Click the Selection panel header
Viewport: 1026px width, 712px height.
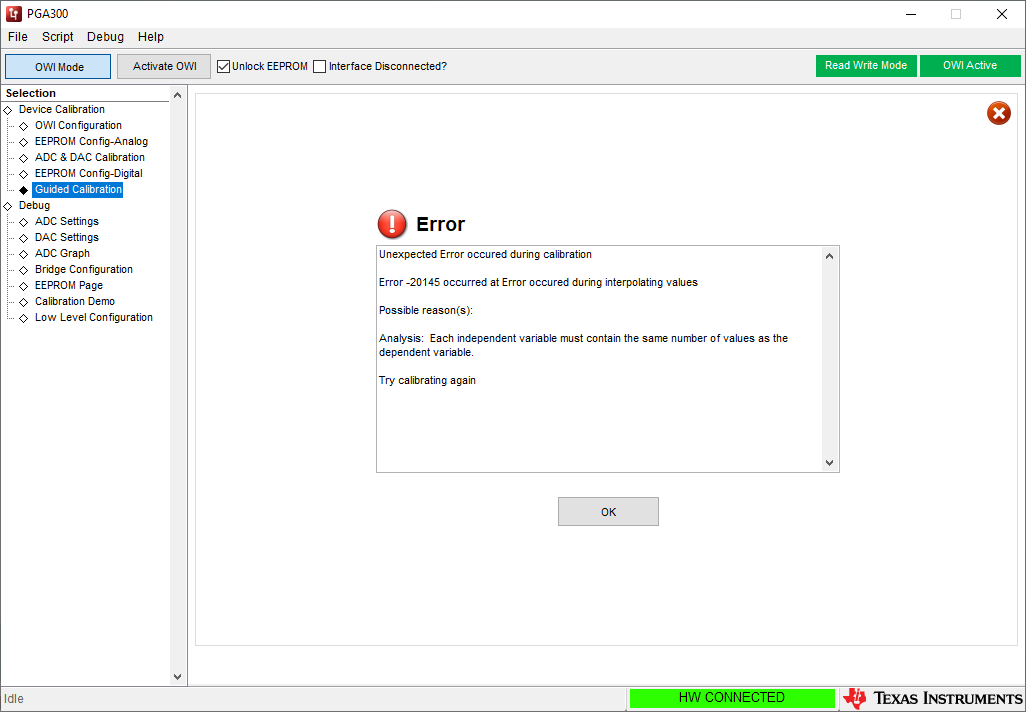tap(31, 93)
